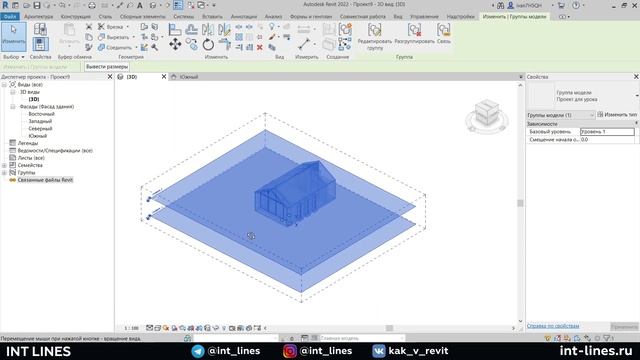Click the Вывести размеры button
The image size is (640, 360).
click(107, 67)
